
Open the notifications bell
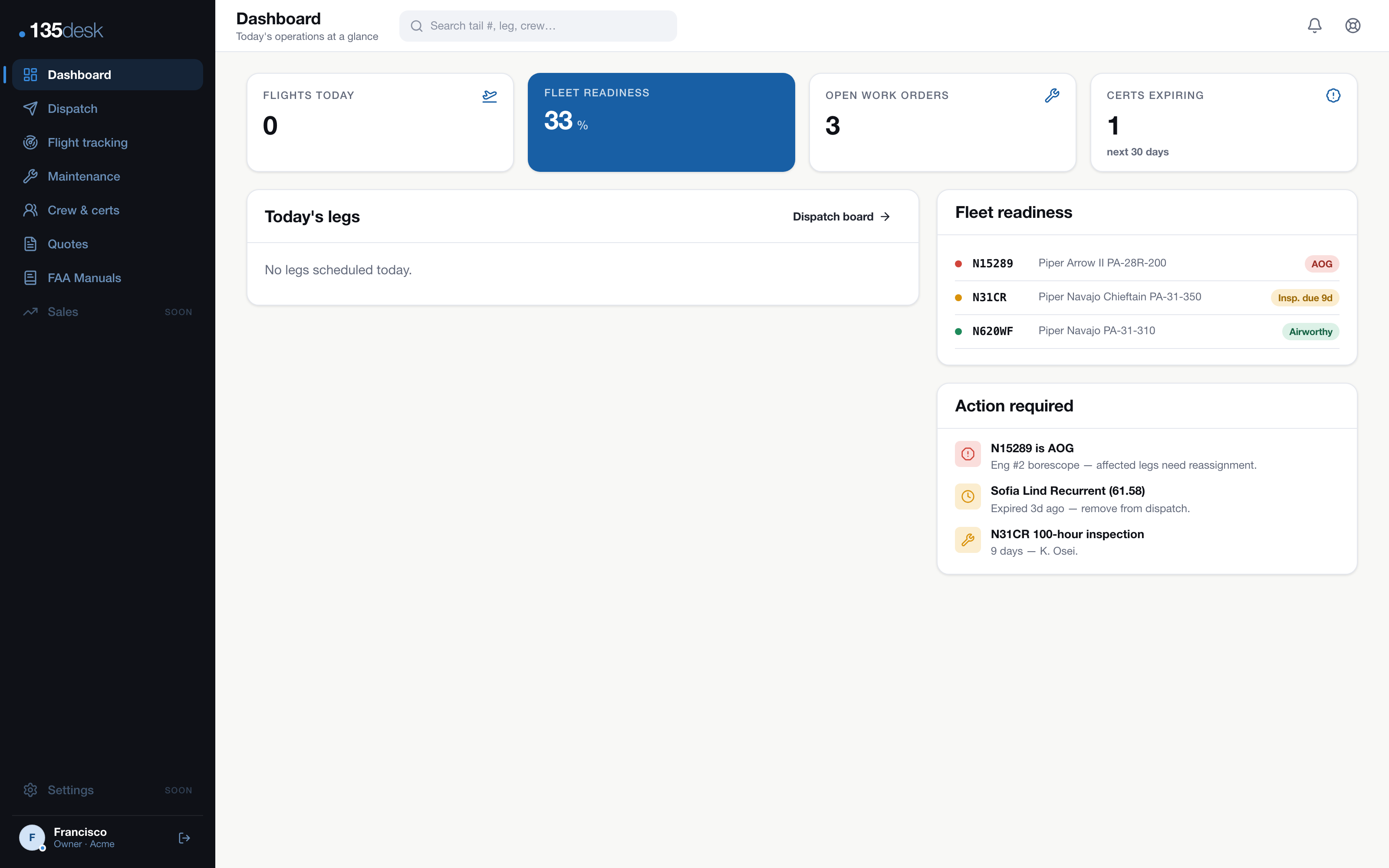tap(1314, 25)
